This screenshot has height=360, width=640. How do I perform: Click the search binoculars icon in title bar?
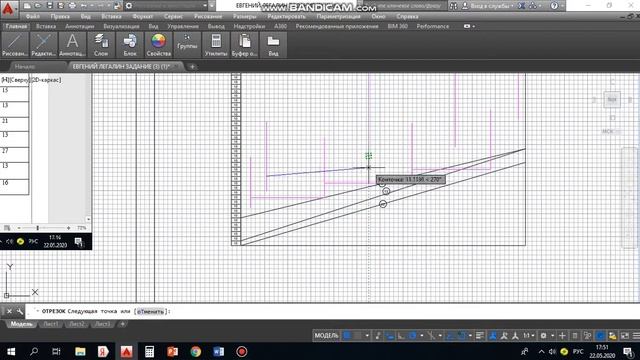(453, 6)
